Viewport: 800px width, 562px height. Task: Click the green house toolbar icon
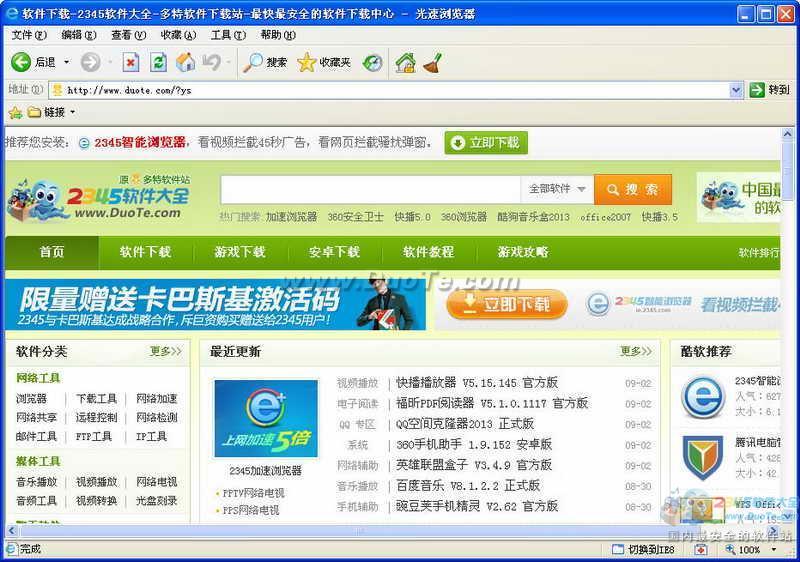coord(406,63)
